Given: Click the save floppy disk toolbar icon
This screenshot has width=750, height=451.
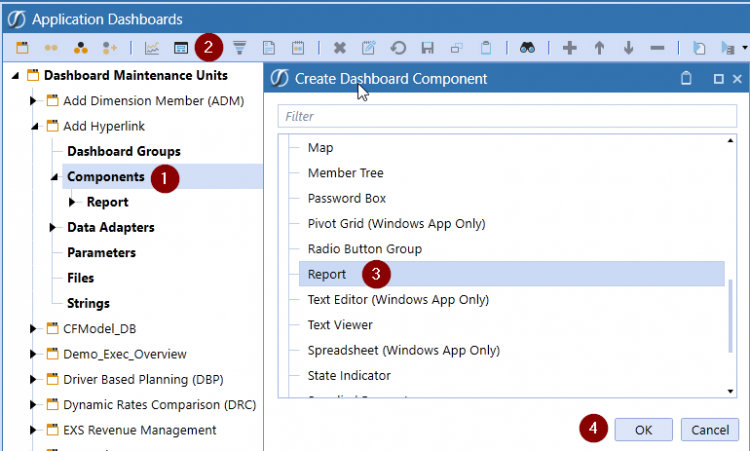Looking at the screenshot, I should pos(427,48).
